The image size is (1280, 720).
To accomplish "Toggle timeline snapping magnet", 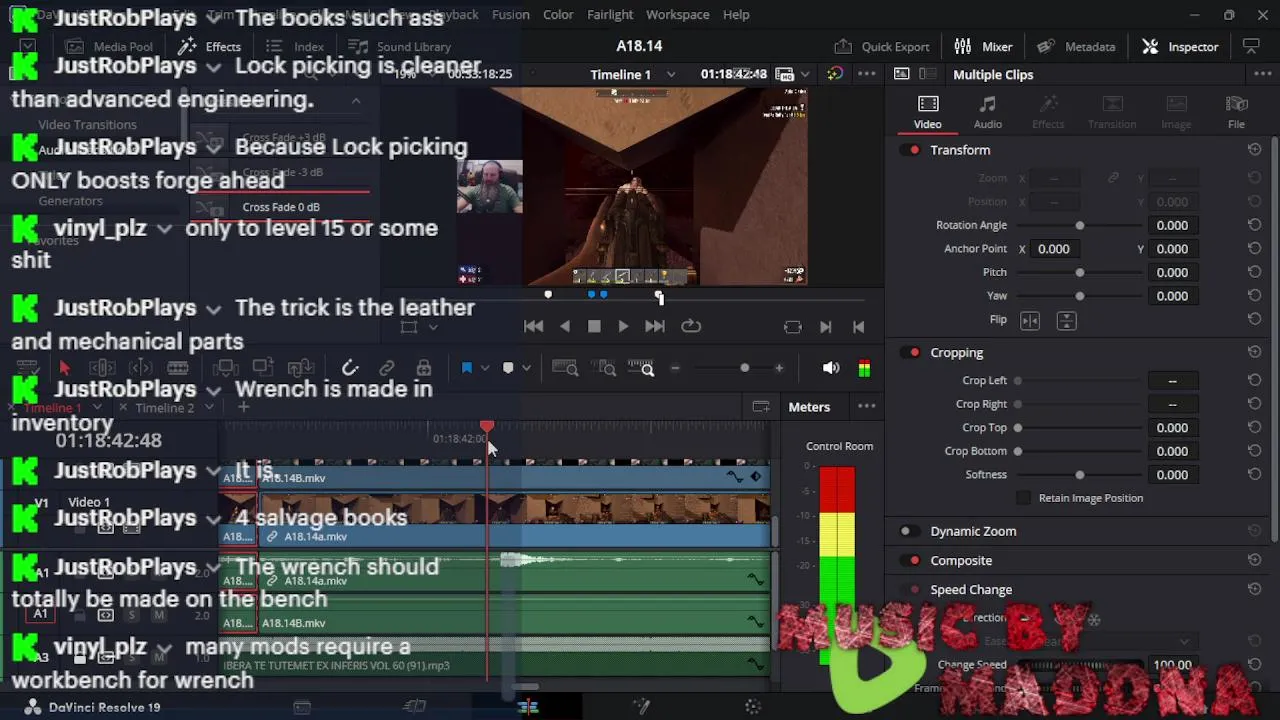I will point(350,368).
